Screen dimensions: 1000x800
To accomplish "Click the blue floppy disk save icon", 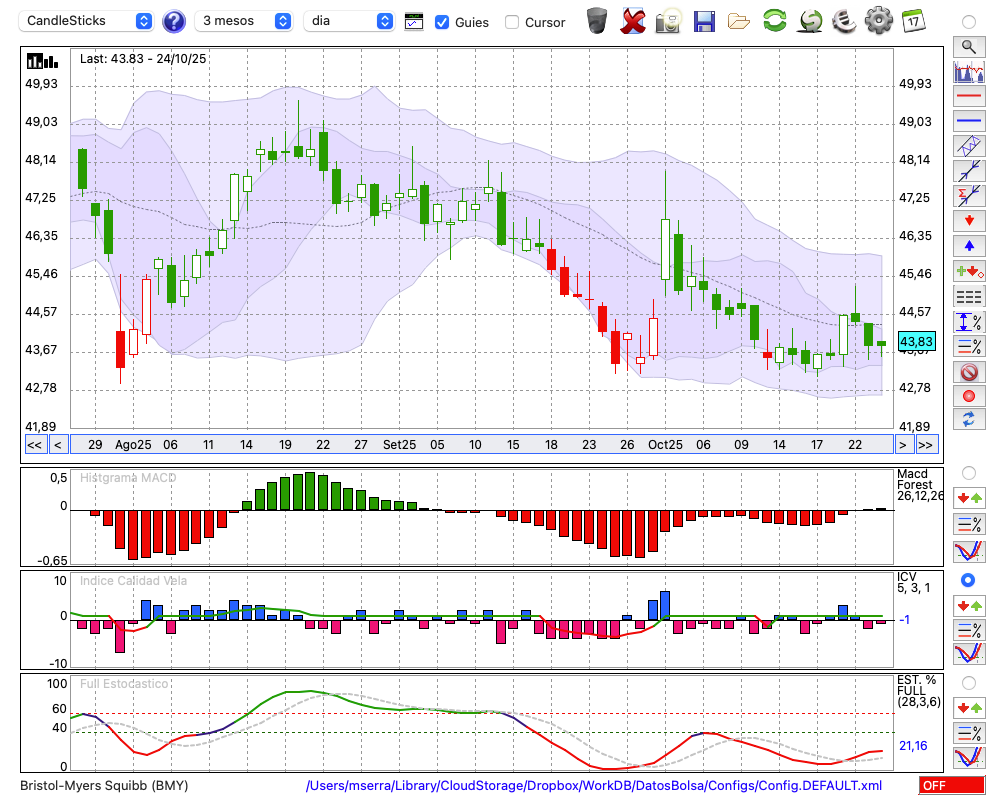I will tap(704, 20).
